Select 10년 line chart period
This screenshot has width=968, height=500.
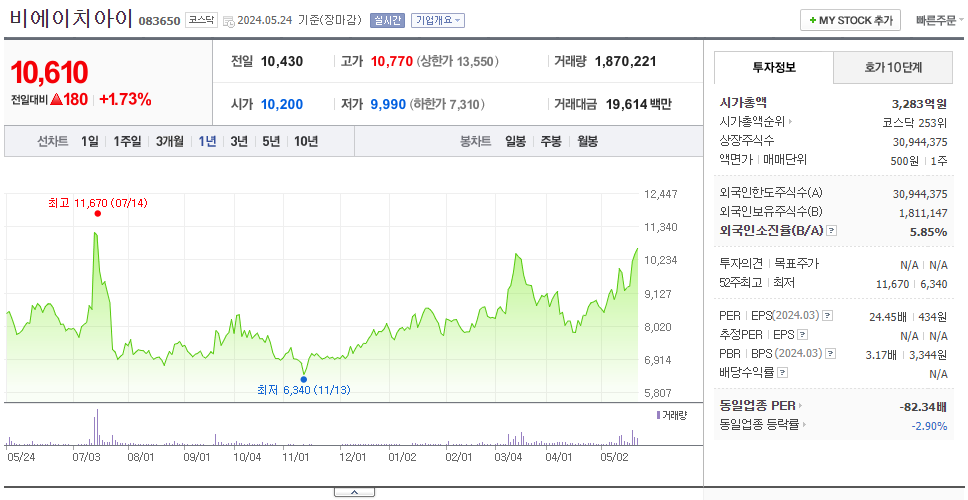(306, 141)
